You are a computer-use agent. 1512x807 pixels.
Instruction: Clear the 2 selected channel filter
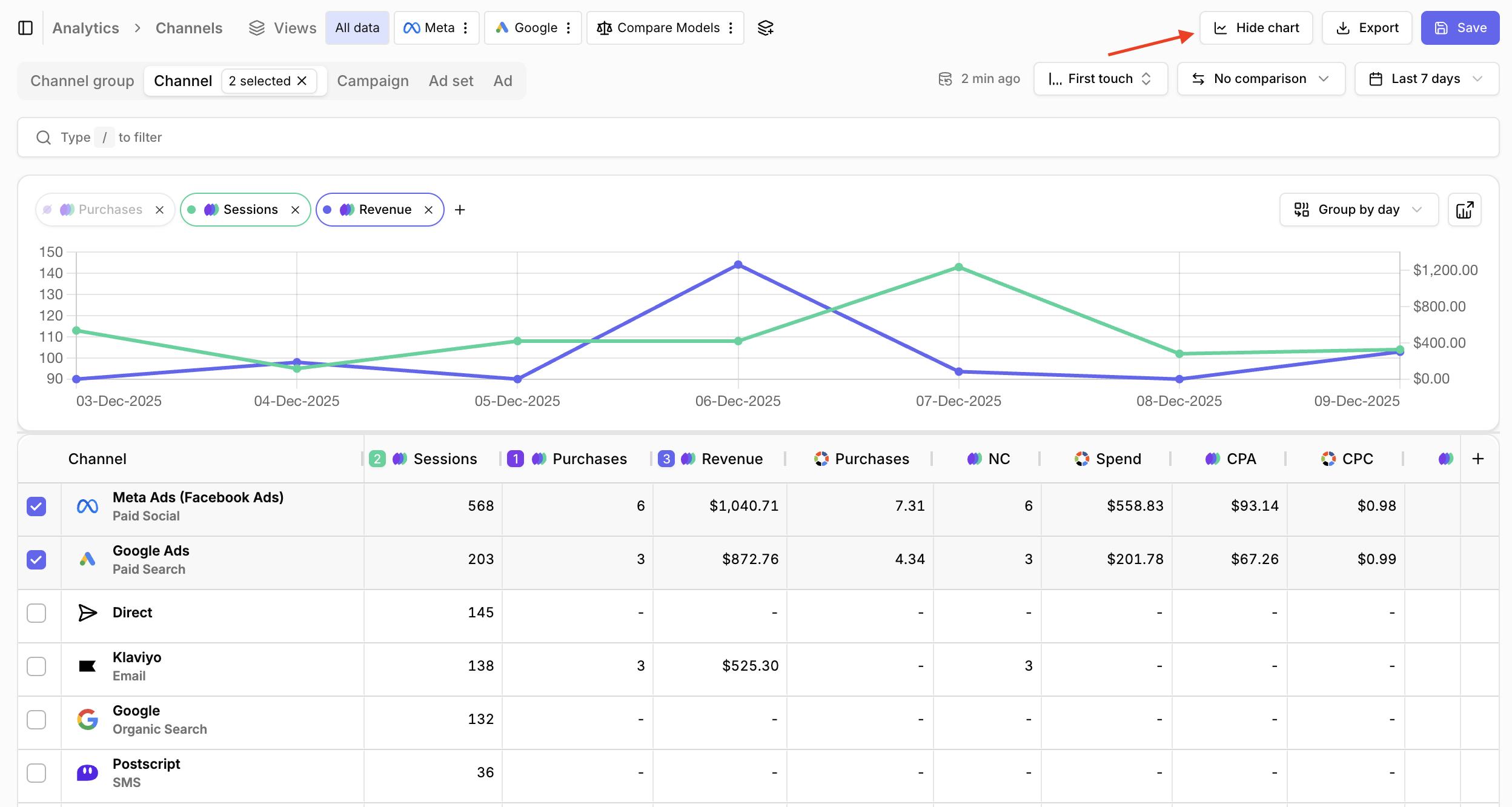tap(302, 81)
